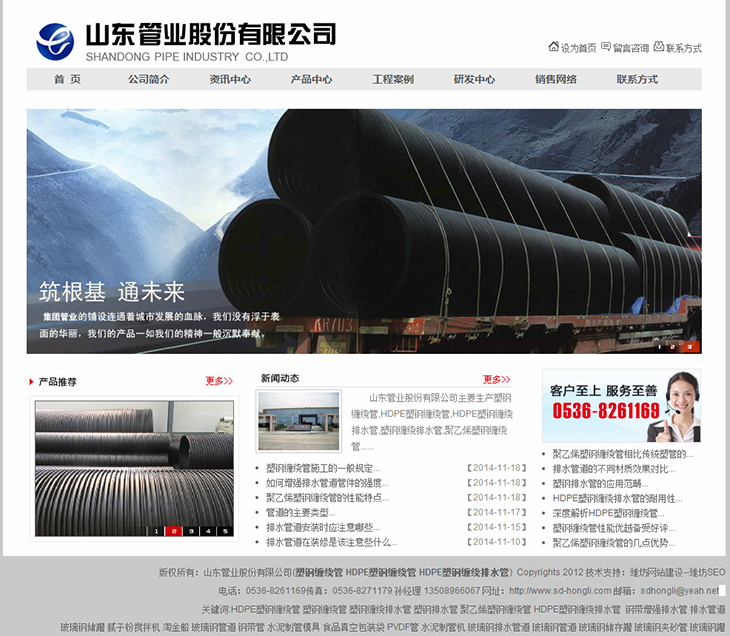Click the 客户至上 服务至善 hotline banner
Image resolution: width=730 pixels, height=636 pixels.
click(621, 406)
